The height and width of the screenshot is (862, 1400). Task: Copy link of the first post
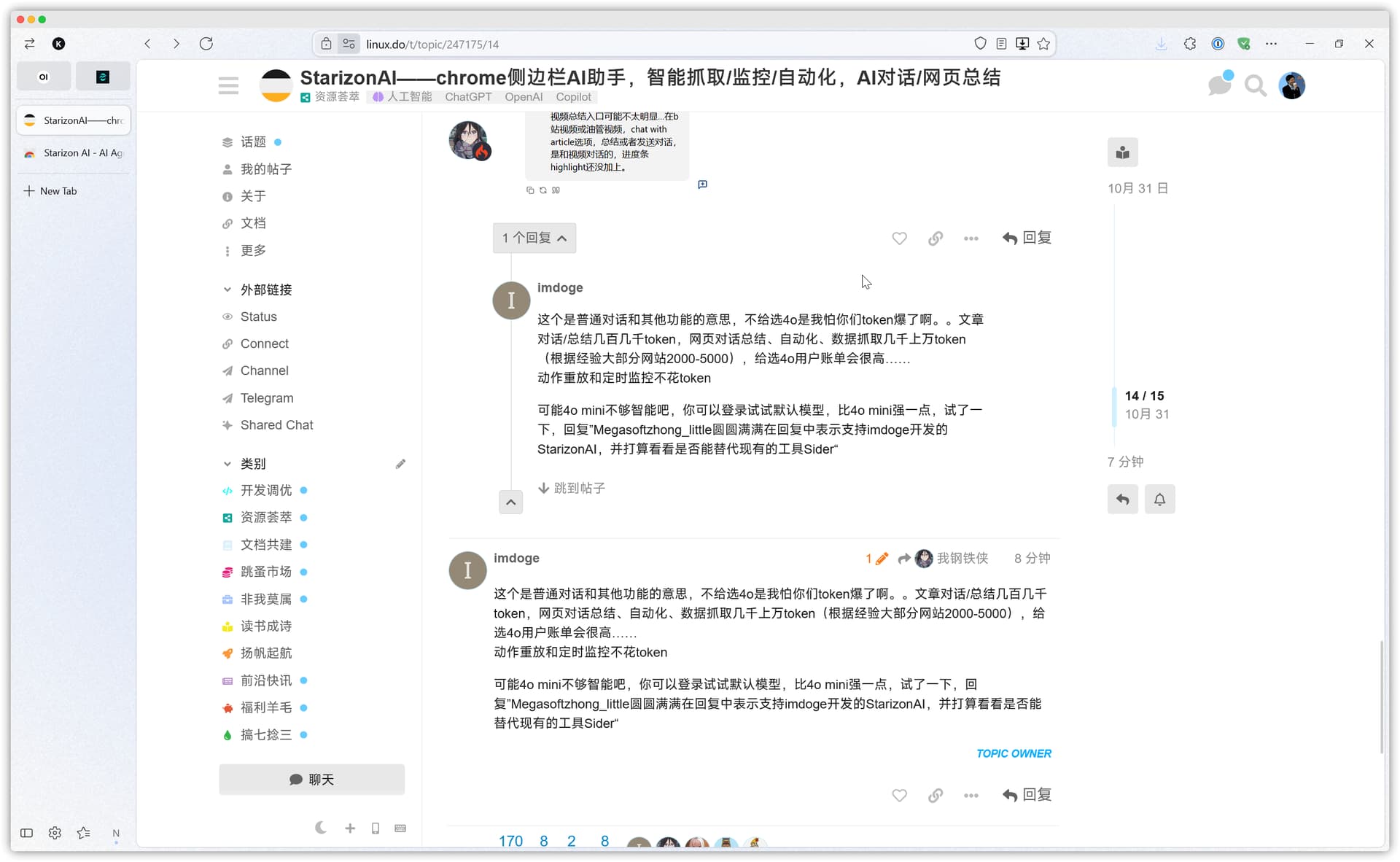tap(936, 238)
